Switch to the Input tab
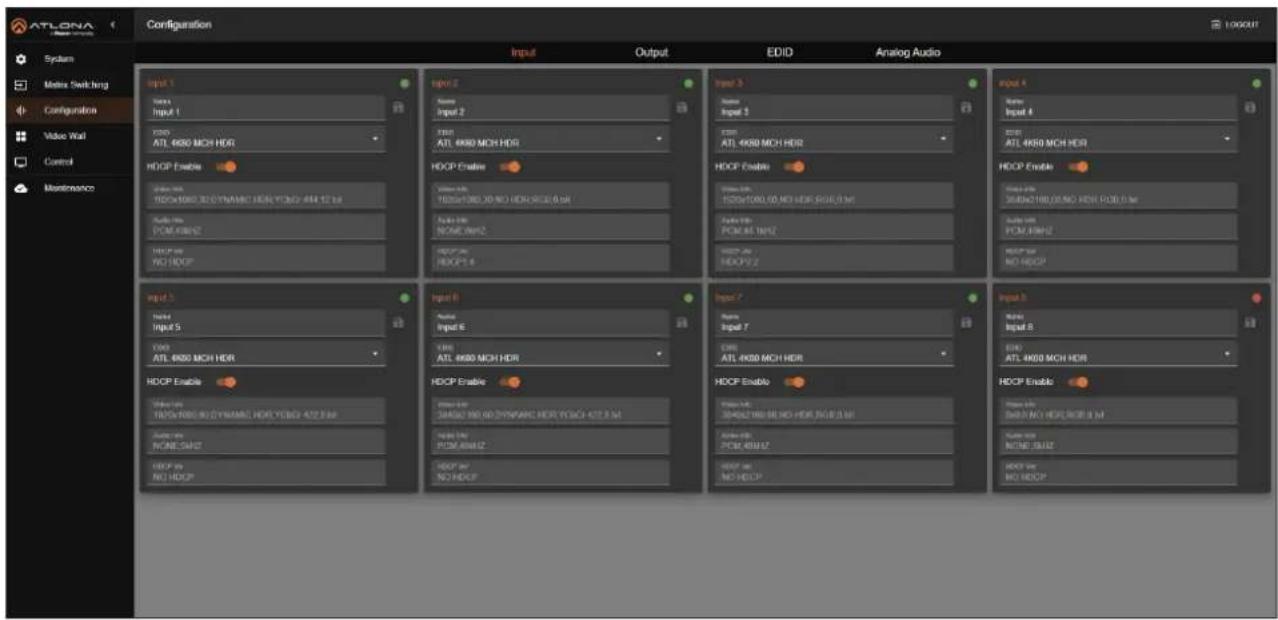The image size is (1278, 620). click(524, 53)
